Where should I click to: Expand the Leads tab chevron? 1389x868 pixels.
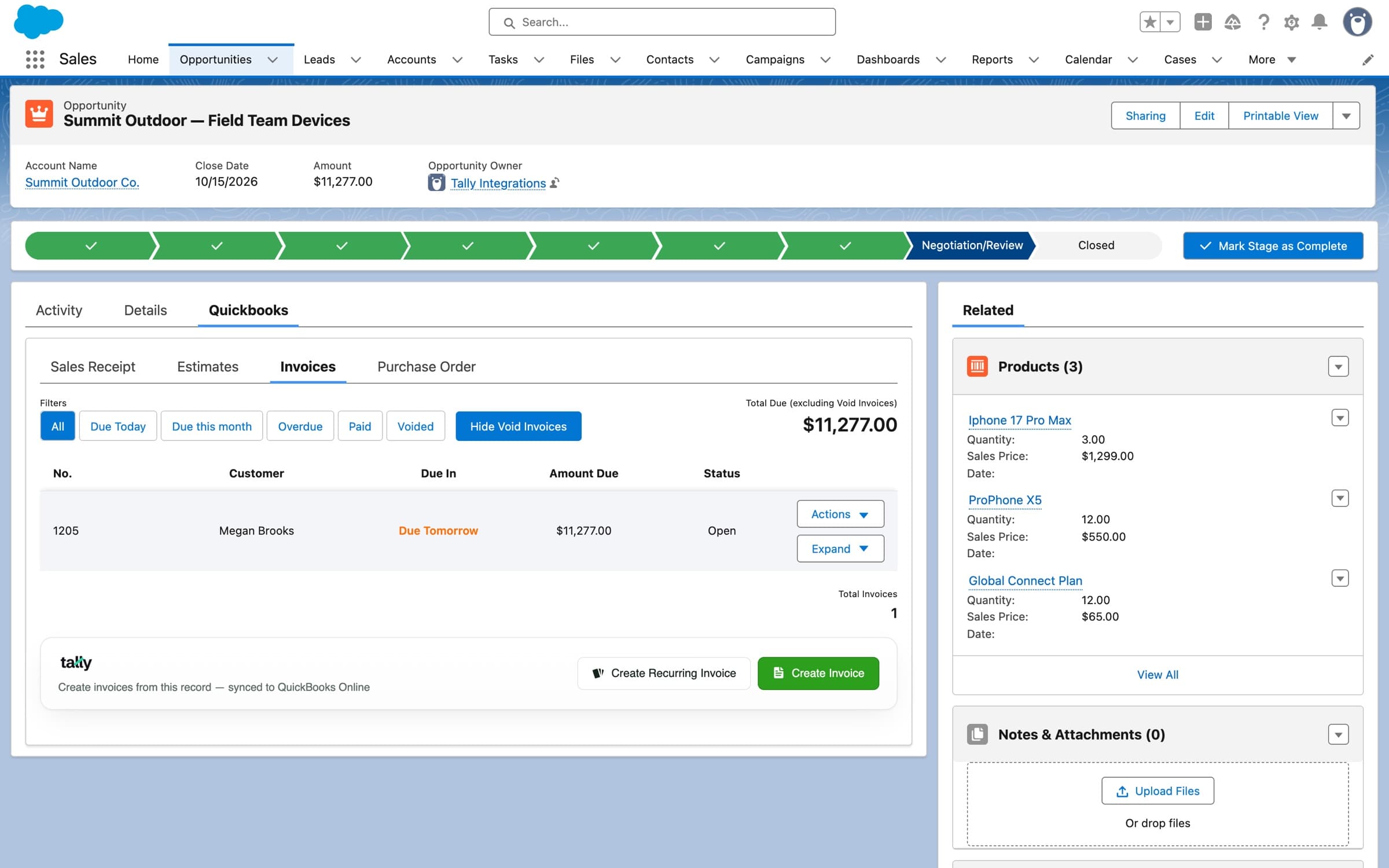pos(356,60)
